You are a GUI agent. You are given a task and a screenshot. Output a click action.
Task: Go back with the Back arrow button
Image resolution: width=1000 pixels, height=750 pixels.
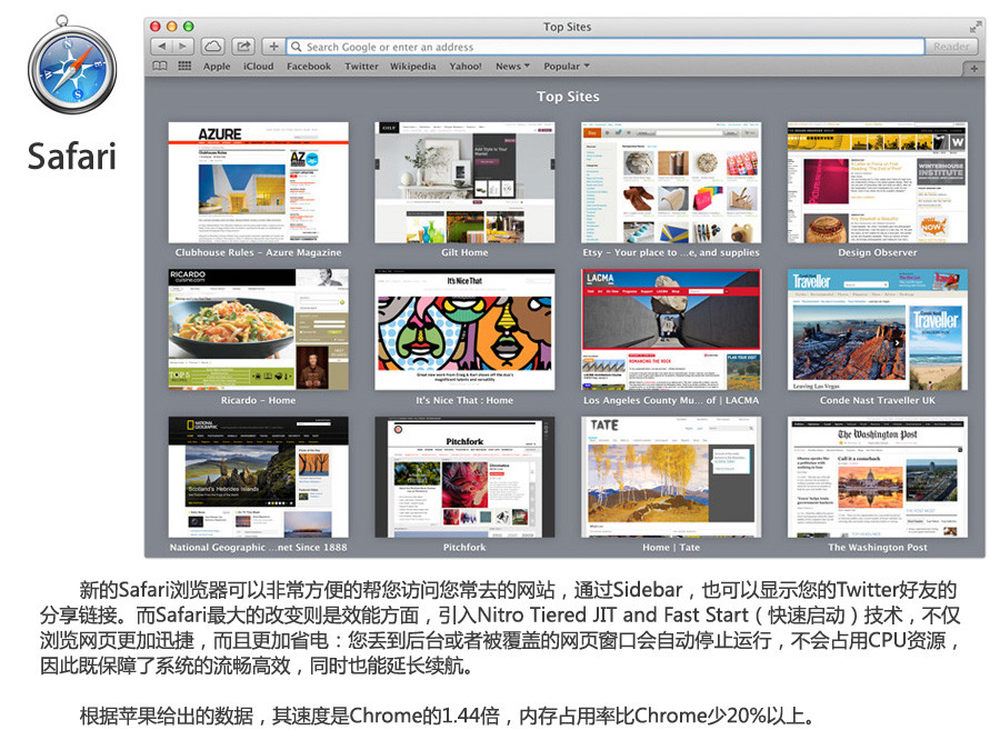161,47
